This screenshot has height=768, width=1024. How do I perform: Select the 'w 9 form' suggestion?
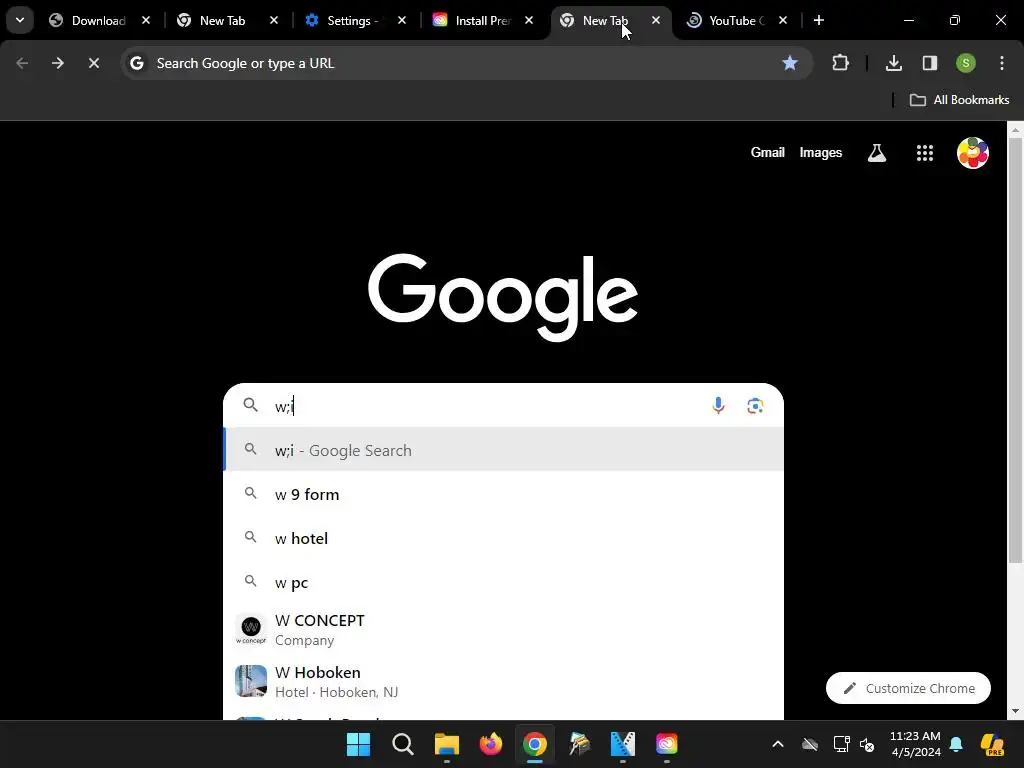pos(504,494)
